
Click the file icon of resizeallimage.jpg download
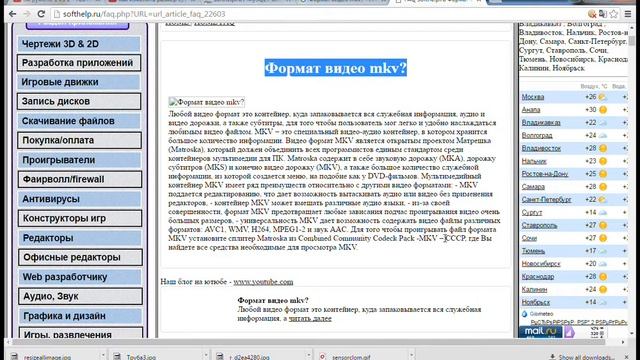14,357
